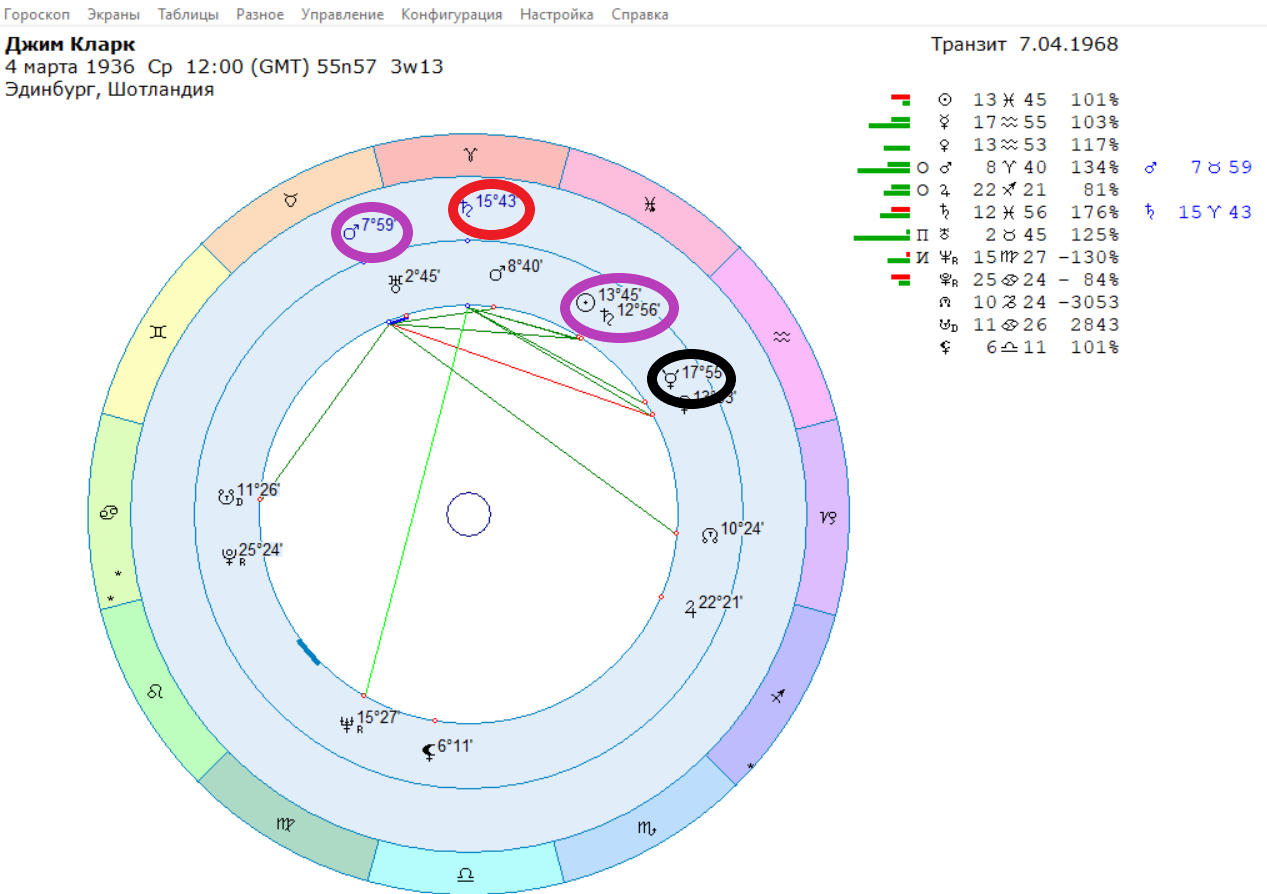Click the small circle at chart center
The height and width of the screenshot is (894, 1267).
coord(468,515)
